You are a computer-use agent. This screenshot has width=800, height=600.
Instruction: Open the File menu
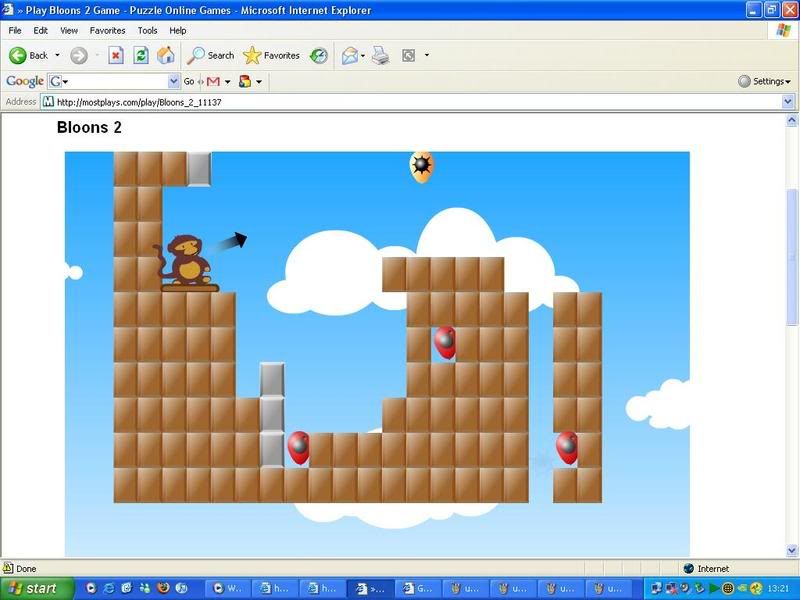(x=15, y=31)
